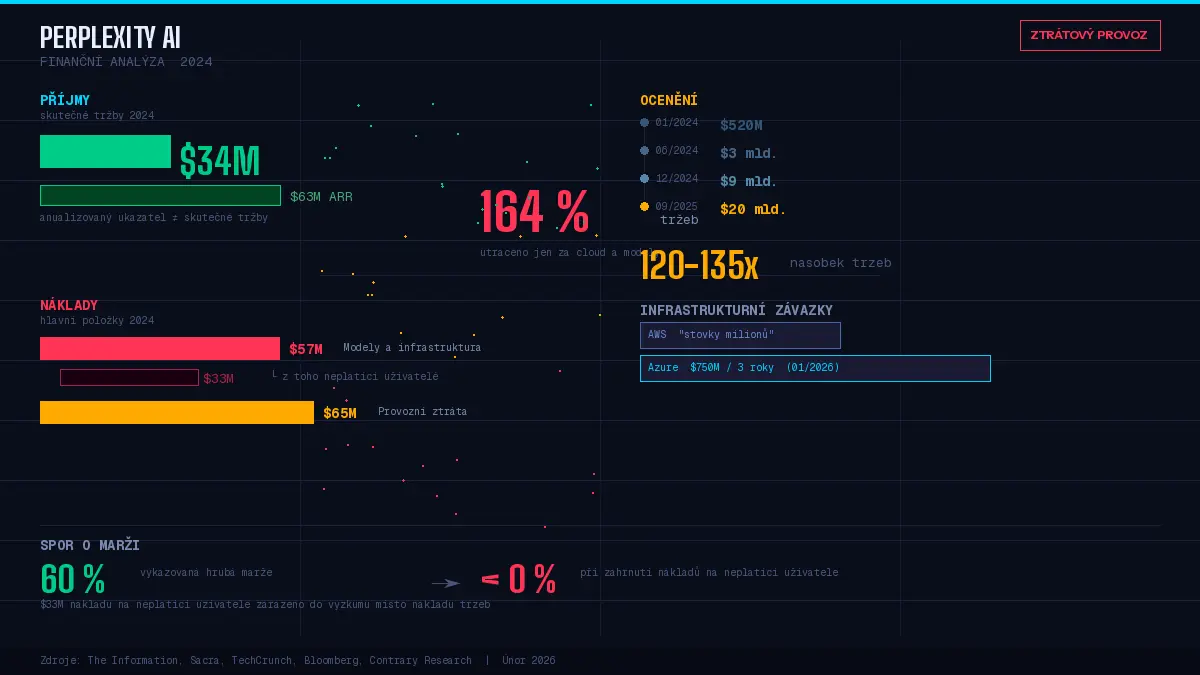Click the red $57M cost bar
The width and height of the screenshot is (1200, 675).
(160, 348)
